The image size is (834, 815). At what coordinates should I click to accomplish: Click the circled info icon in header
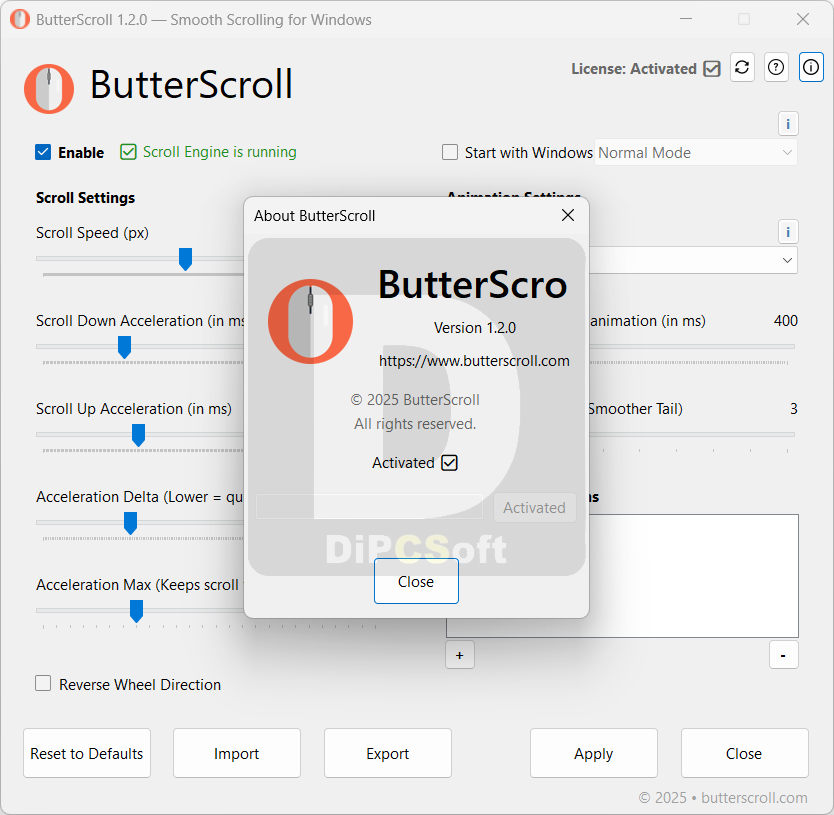(811, 68)
